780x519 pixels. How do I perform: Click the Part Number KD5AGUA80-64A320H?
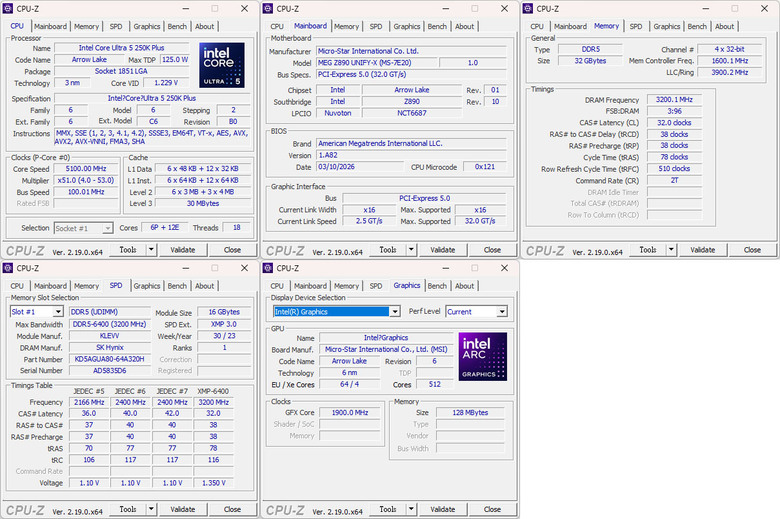click(x=109, y=359)
